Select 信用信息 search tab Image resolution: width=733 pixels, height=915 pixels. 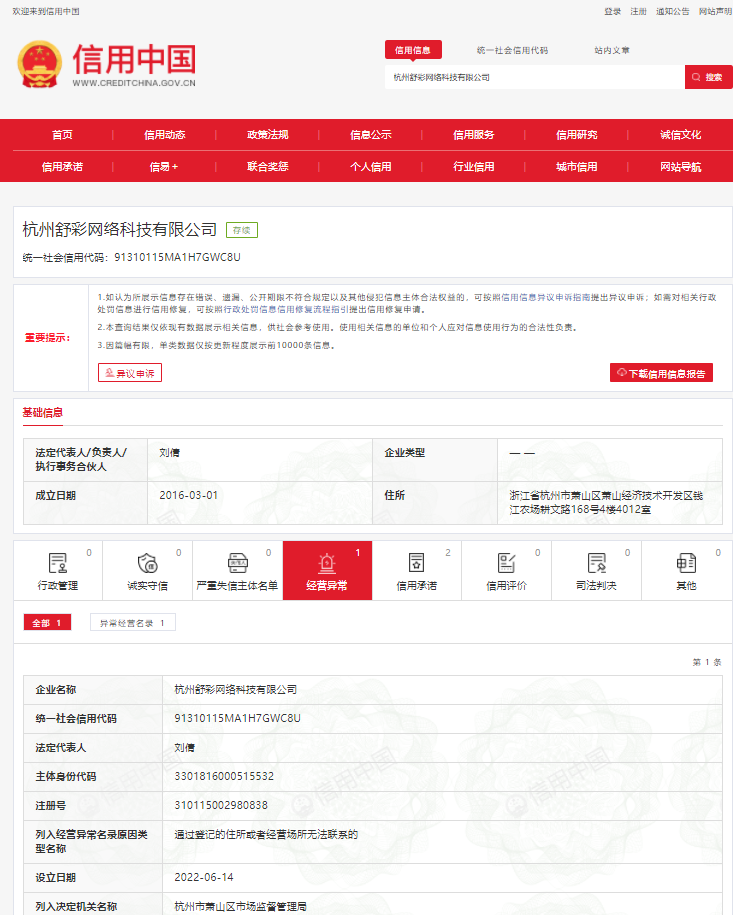413,50
